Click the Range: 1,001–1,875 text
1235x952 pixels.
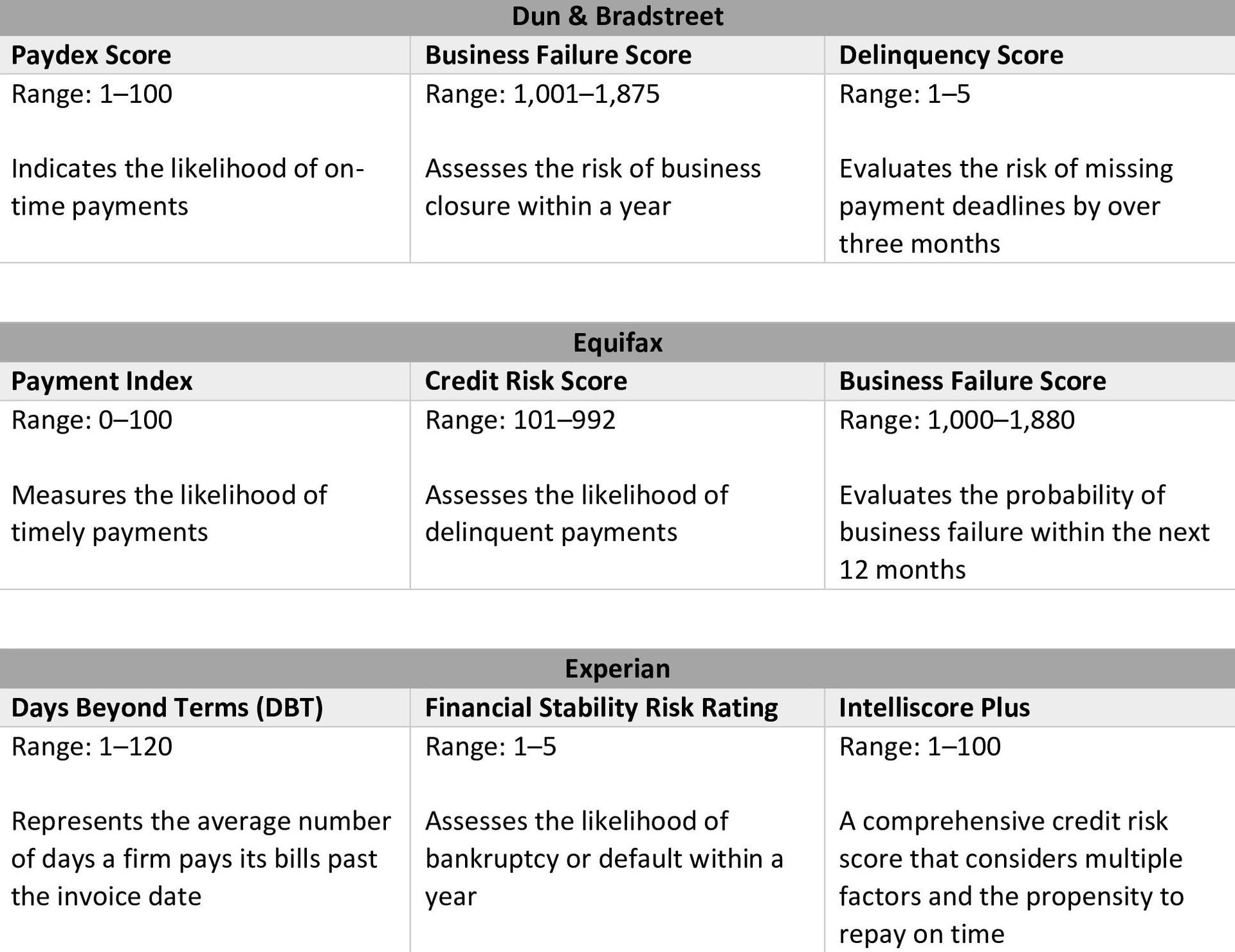pyautogui.click(x=542, y=95)
